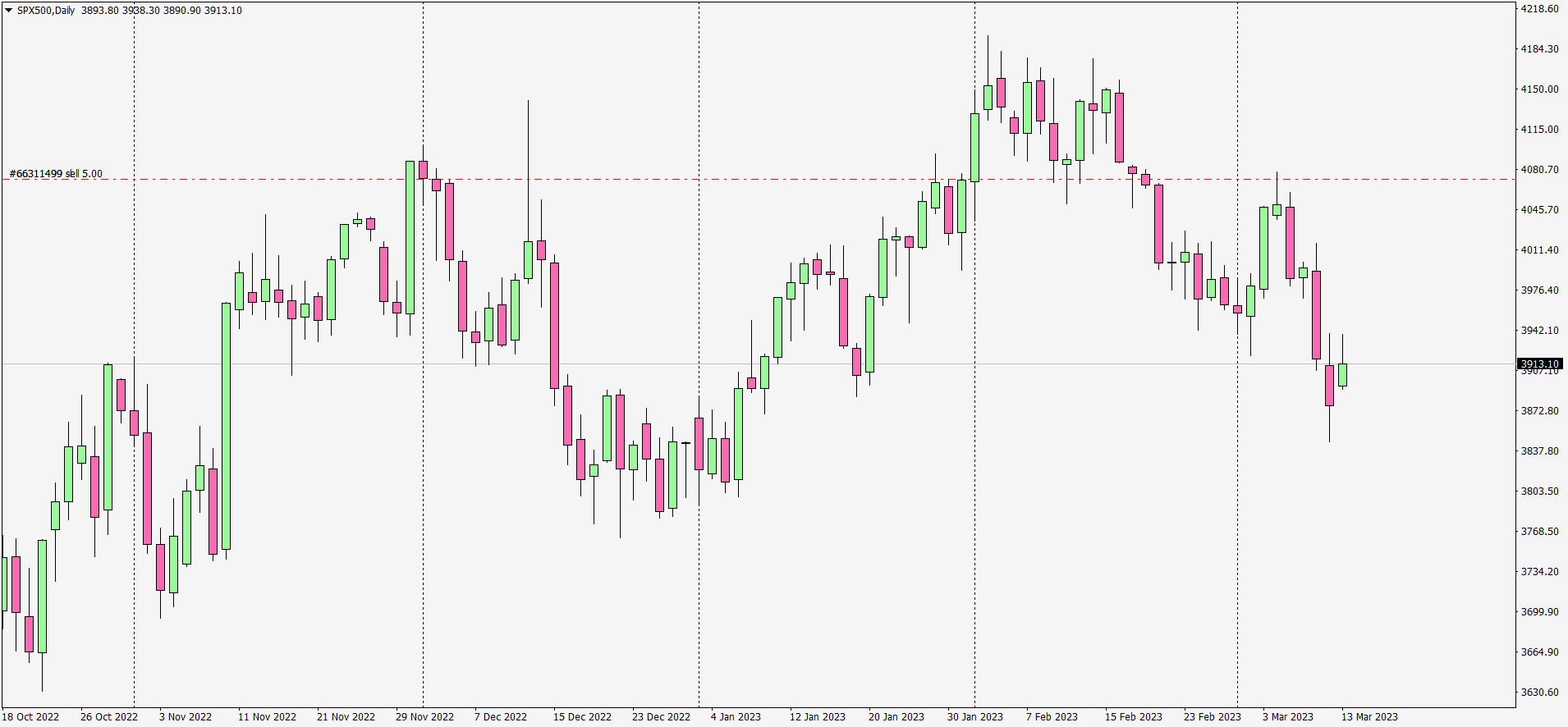This screenshot has width=1568, height=727.
Task: Select the #66311499 sell 5.00 order label
Action: [56, 174]
